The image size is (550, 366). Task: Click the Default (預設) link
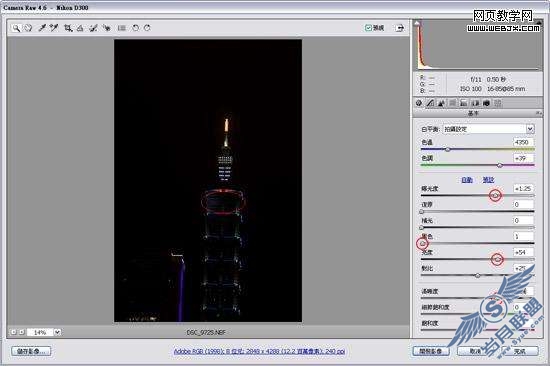488,180
